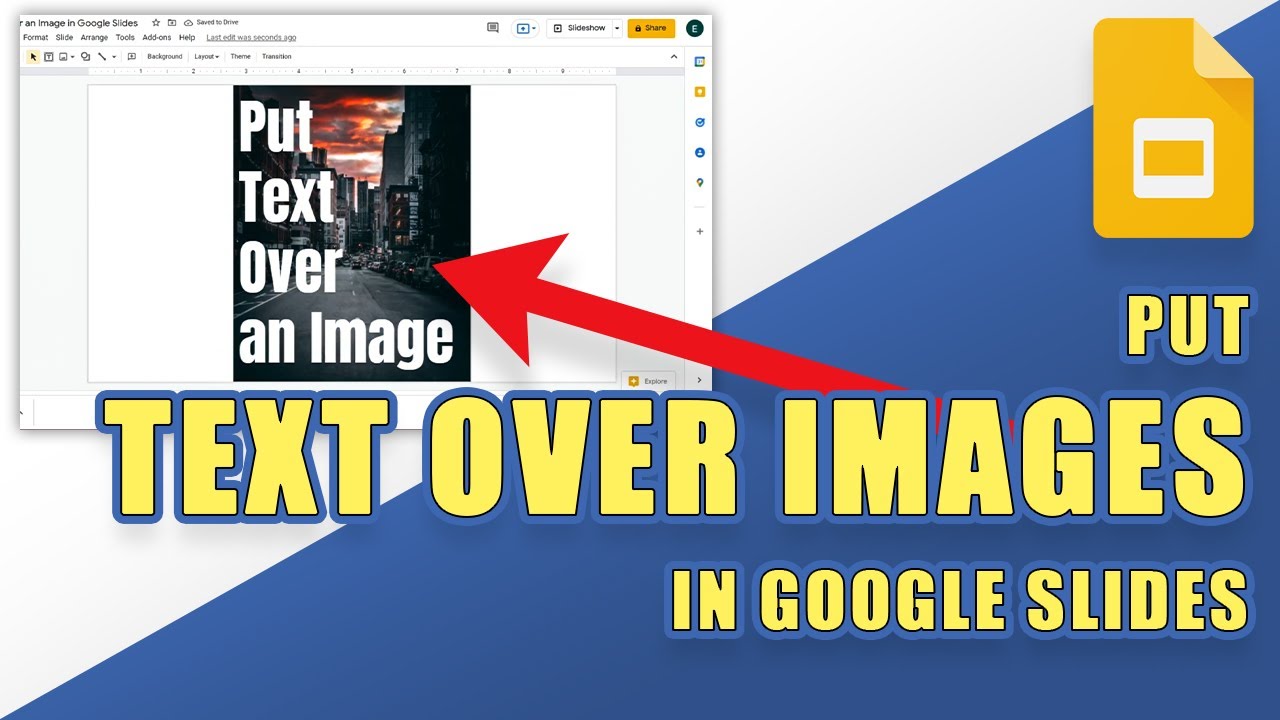Select the arrow cursor tool

point(33,57)
